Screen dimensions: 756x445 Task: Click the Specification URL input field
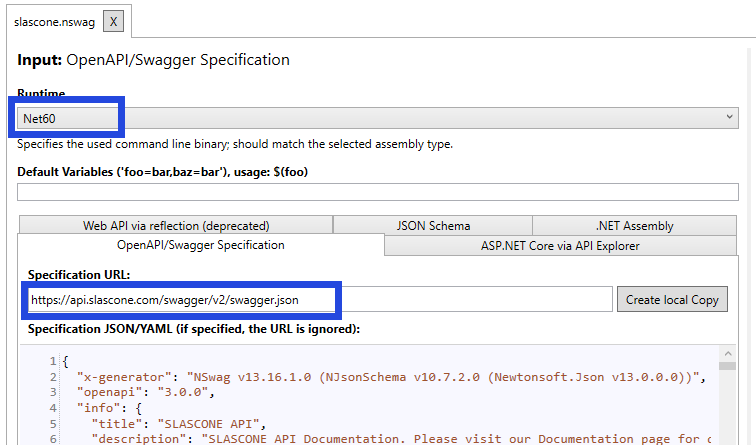click(320, 299)
